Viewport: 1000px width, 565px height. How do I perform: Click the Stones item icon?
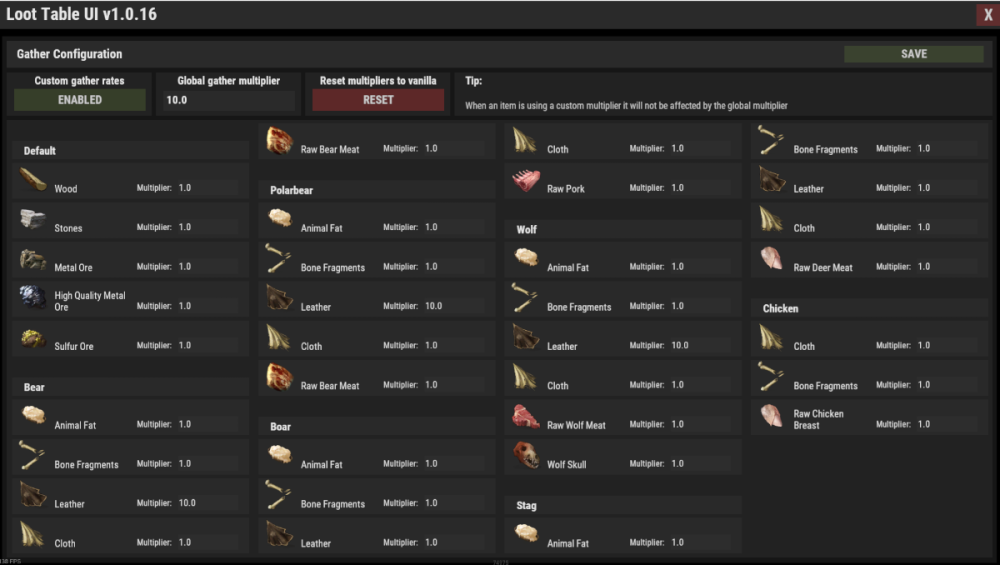(x=33, y=220)
